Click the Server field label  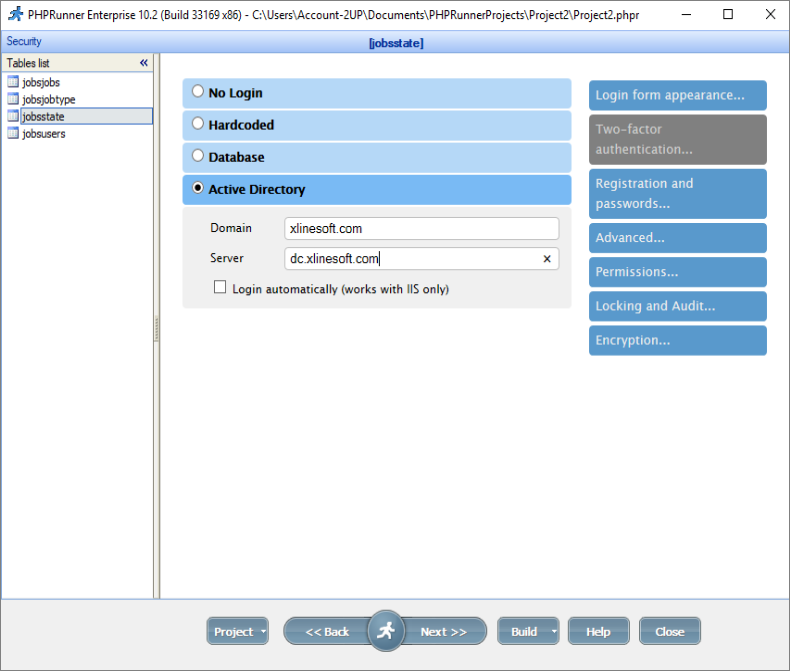[x=227, y=258]
